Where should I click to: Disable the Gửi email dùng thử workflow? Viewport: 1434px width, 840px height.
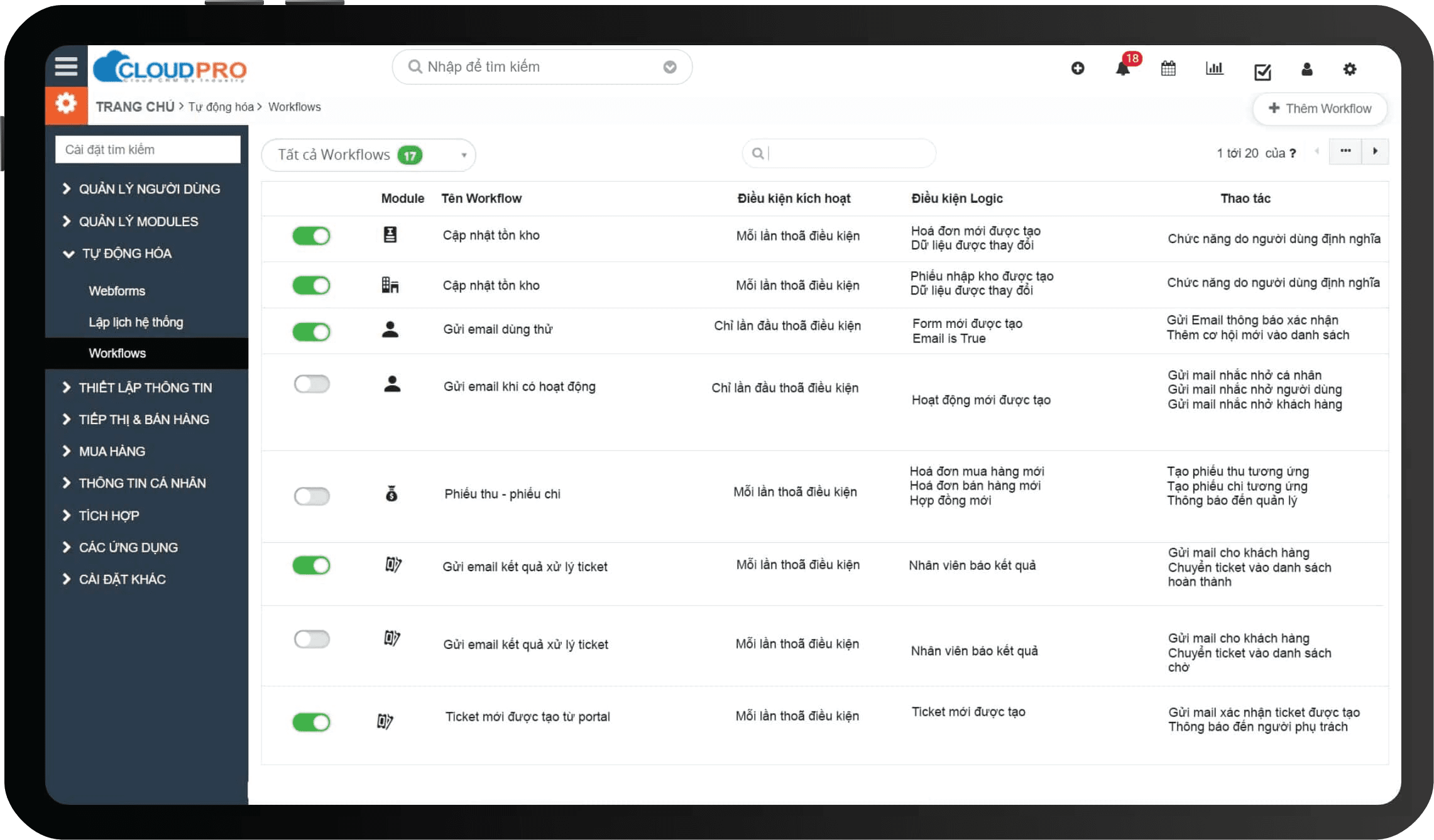(x=311, y=331)
